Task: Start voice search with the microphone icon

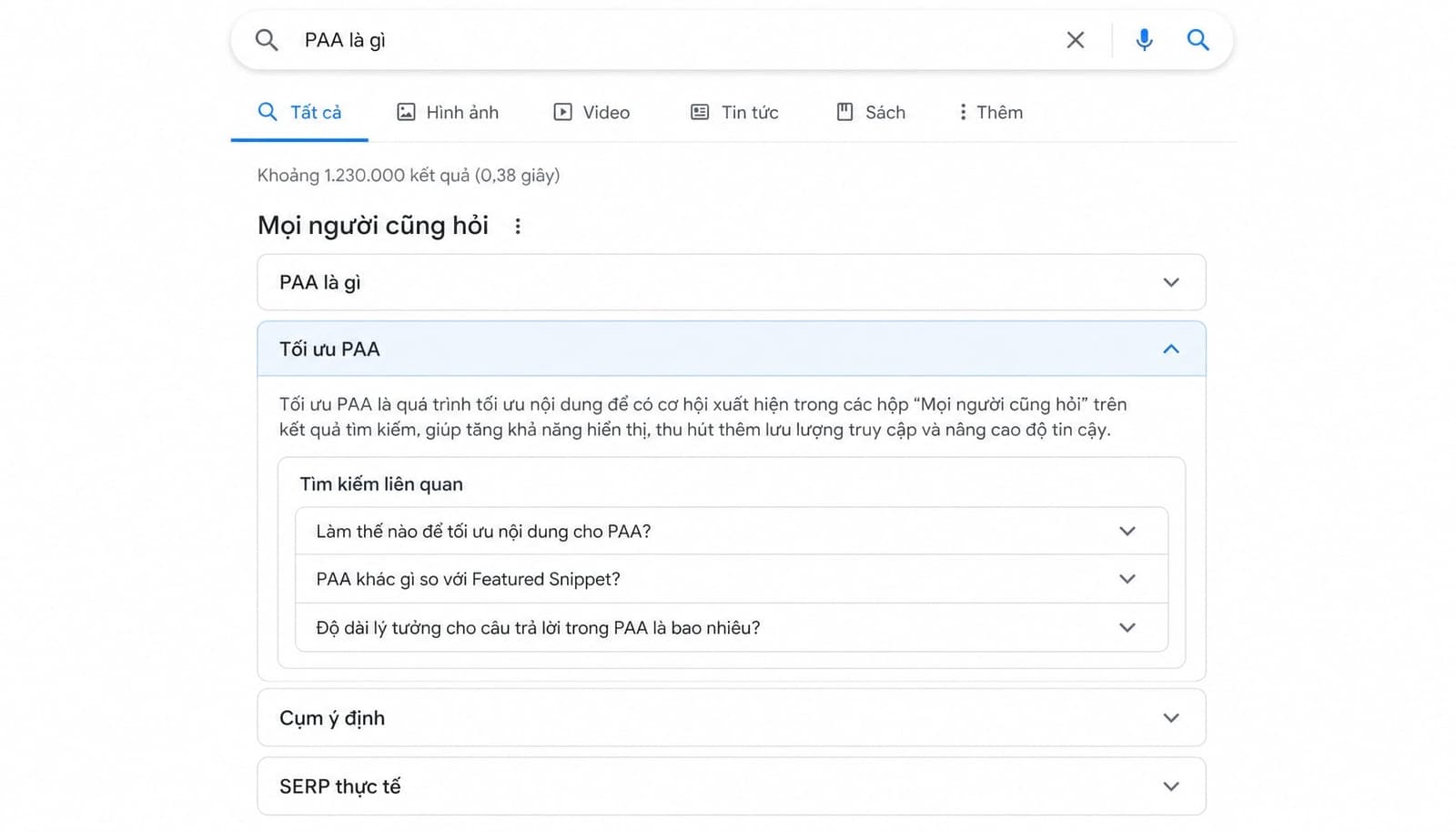Action: 1144,40
